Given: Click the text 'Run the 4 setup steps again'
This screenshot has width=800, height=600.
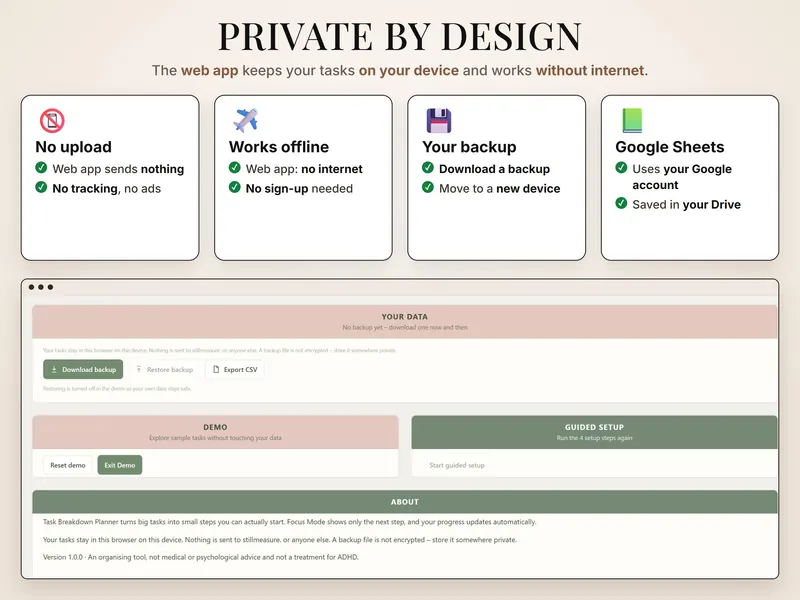Looking at the screenshot, I should (594, 438).
